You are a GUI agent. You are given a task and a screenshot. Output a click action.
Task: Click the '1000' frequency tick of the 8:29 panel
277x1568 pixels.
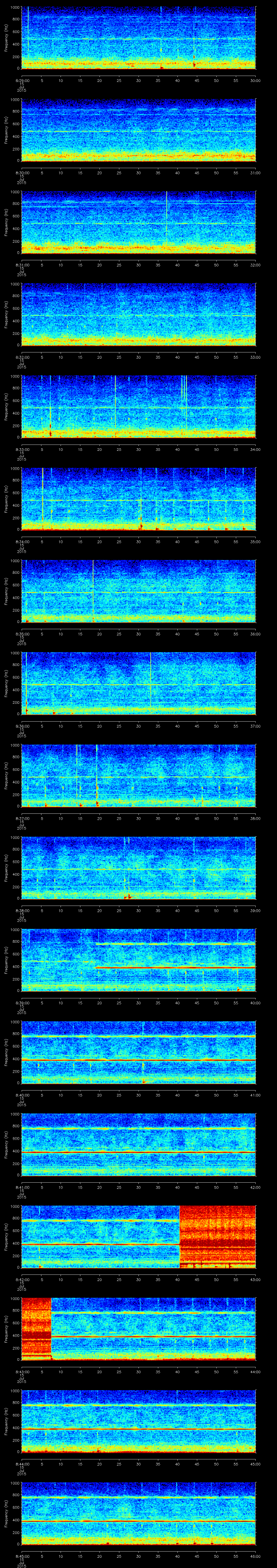pos(15,7)
